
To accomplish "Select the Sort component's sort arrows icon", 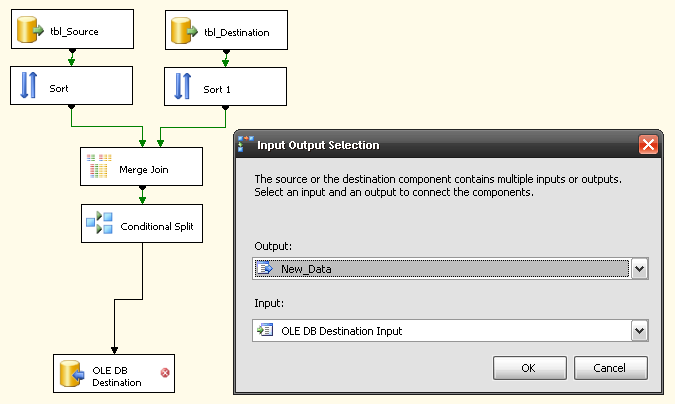I will click(29, 87).
